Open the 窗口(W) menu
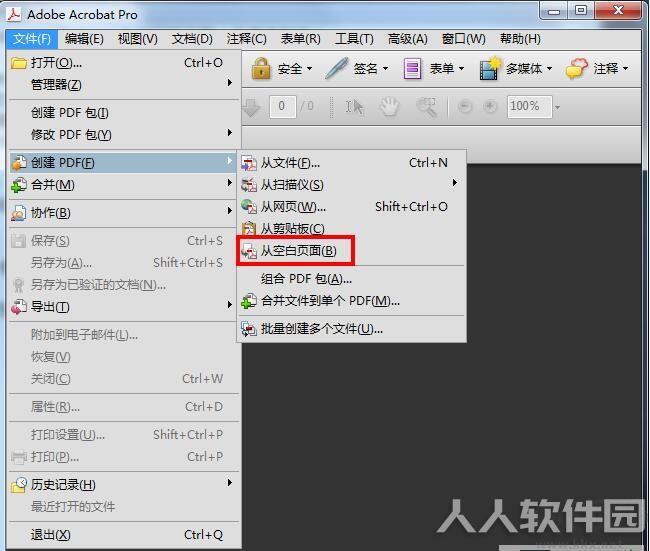 pos(463,39)
